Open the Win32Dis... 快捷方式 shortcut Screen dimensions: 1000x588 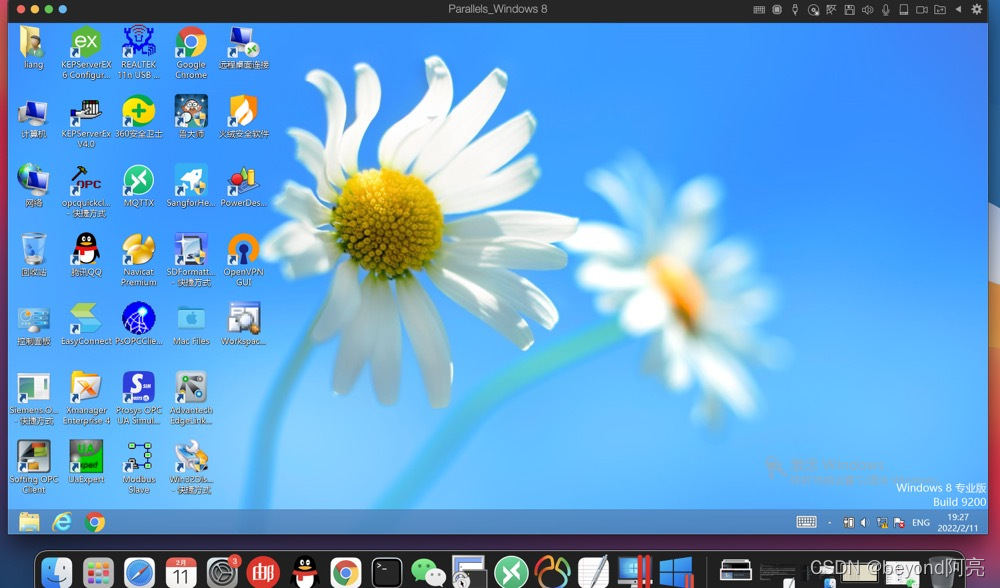coord(191,467)
